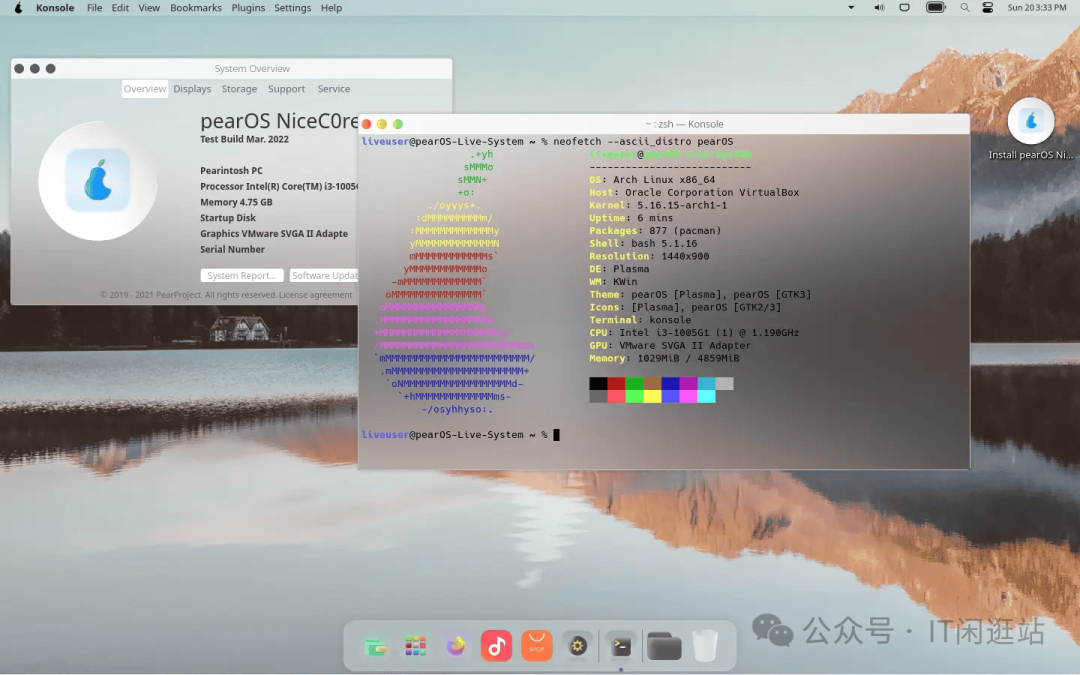The width and height of the screenshot is (1080, 675).
Task: Click the clock showing Sun 20 3:33 PM
Action: pos(1037,8)
